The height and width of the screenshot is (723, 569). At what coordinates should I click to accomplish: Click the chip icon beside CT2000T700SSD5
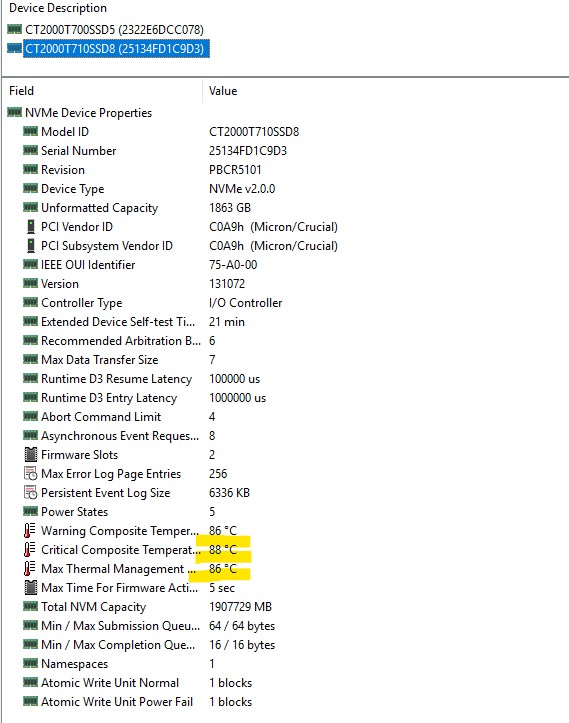pos(14,30)
